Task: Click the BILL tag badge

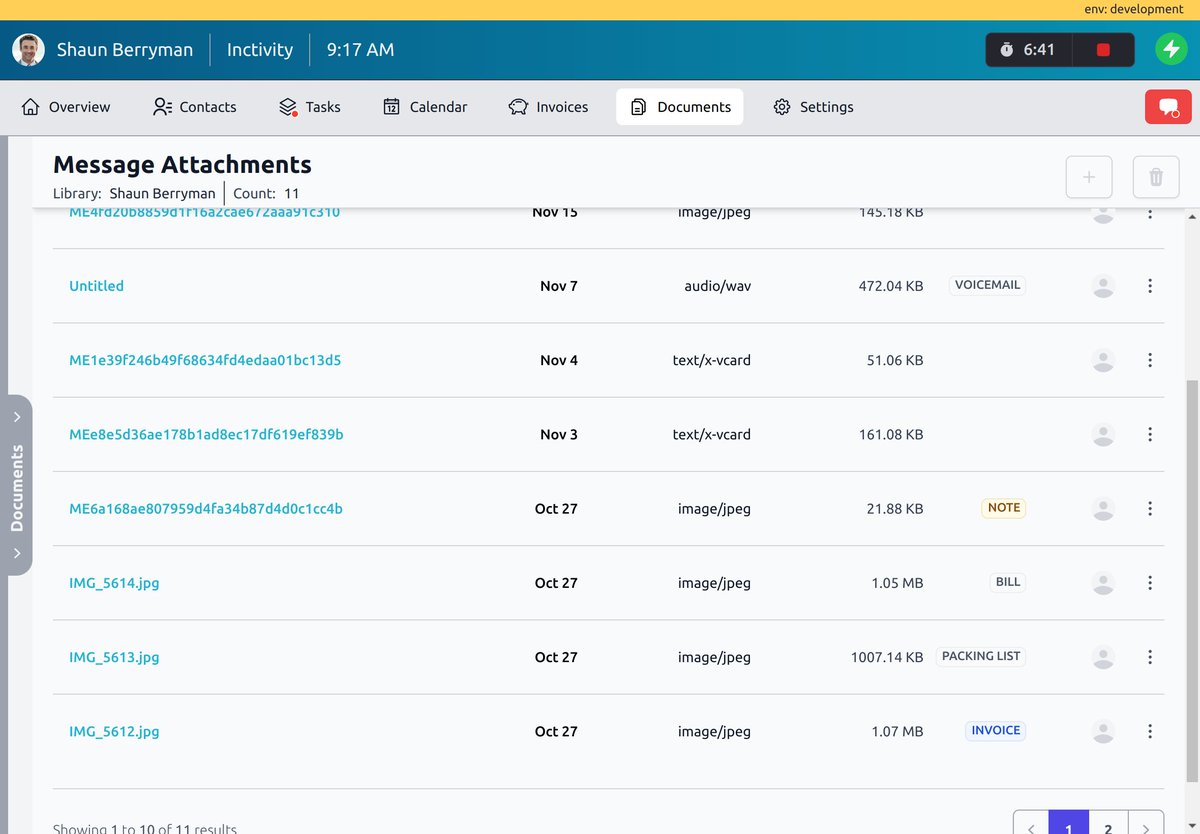Action: coord(1008,582)
